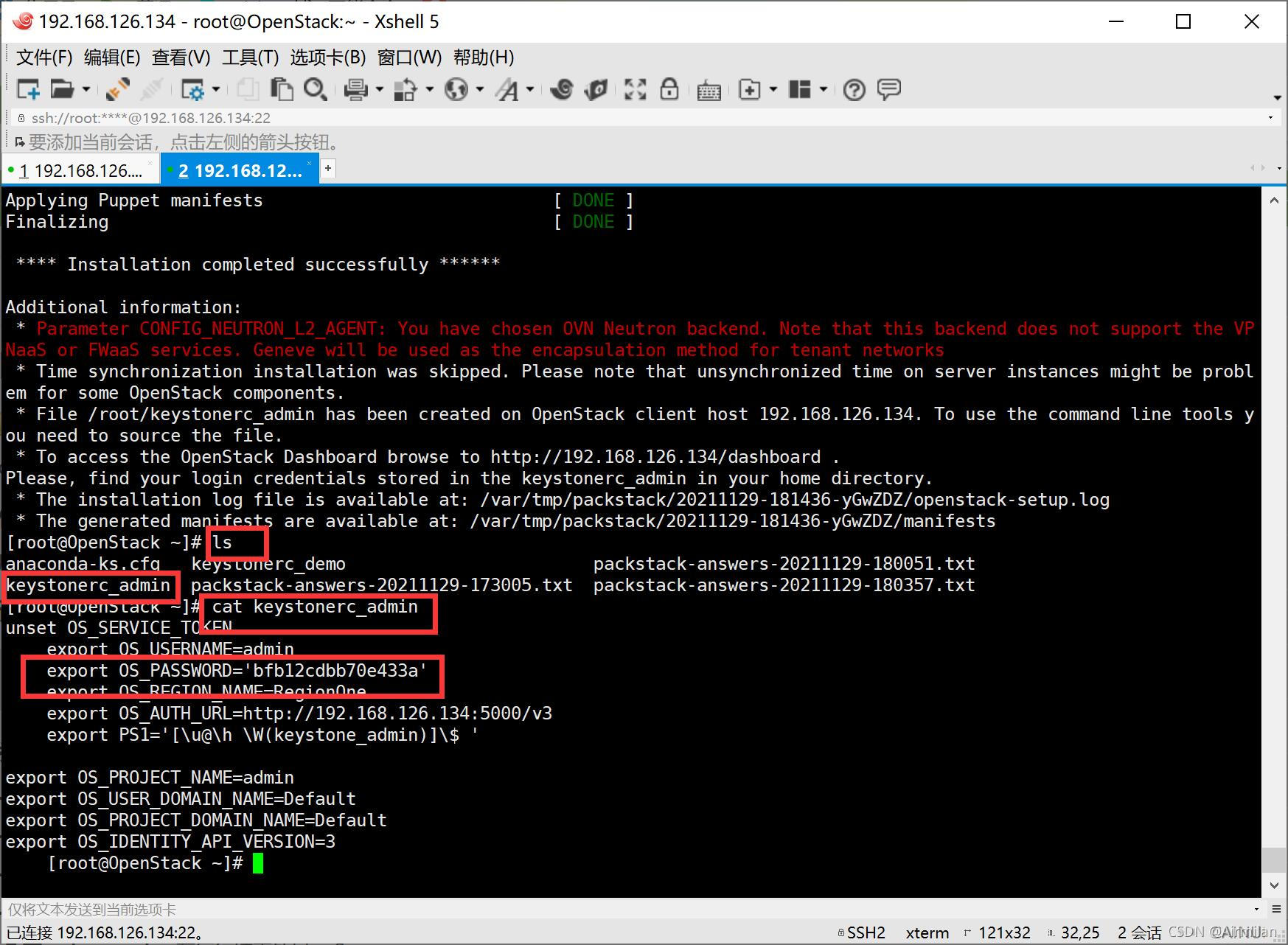Image resolution: width=1288 pixels, height=945 pixels.
Task: Open the 选项卡(B) menu
Action: [328, 57]
